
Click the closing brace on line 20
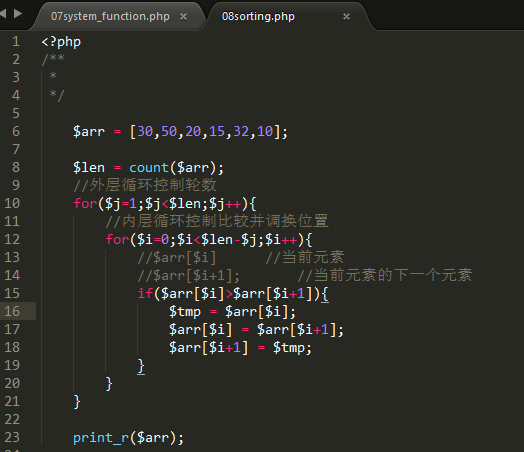pyautogui.click(x=109, y=384)
